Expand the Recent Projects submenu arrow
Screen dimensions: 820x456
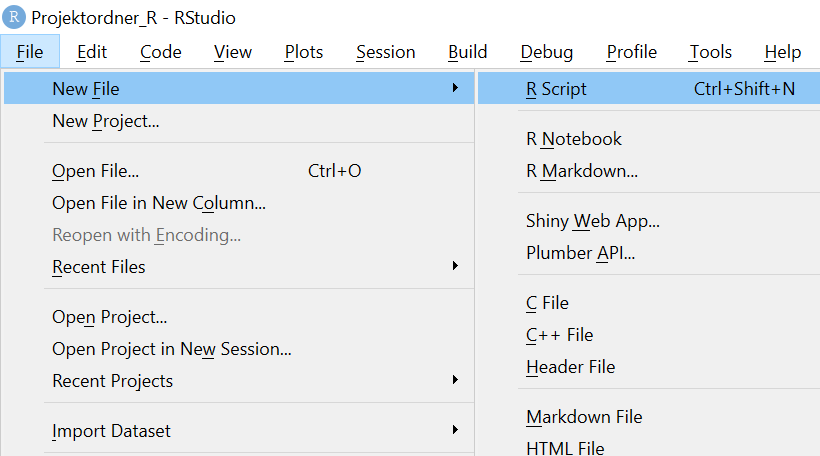coord(455,381)
